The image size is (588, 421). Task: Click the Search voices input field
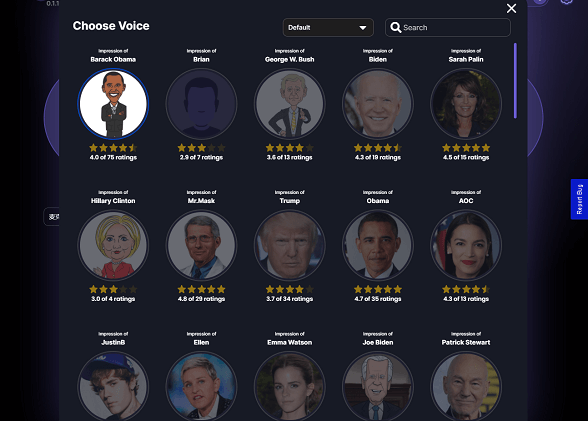[448, 27]
